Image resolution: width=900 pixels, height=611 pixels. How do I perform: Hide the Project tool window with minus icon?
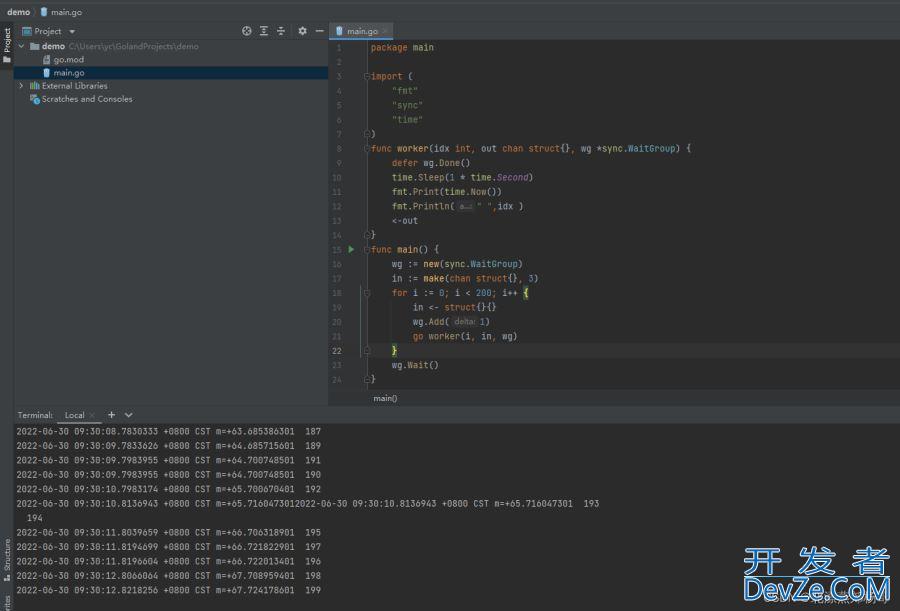(320, 31)
